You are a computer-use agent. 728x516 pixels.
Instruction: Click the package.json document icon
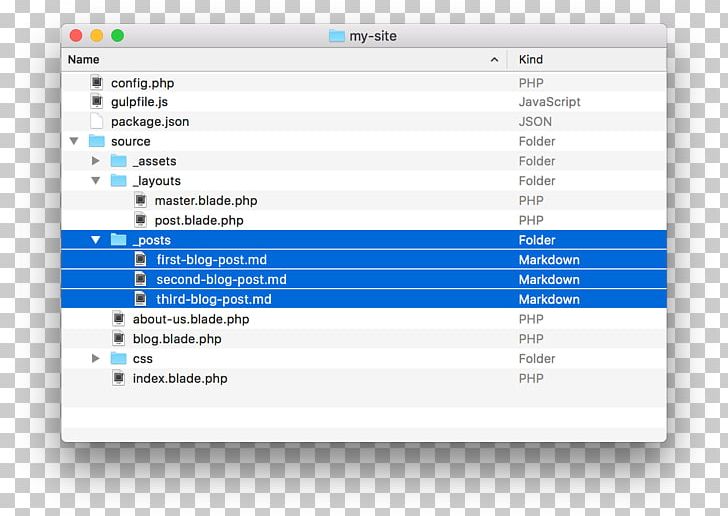(x=97, y=122)
